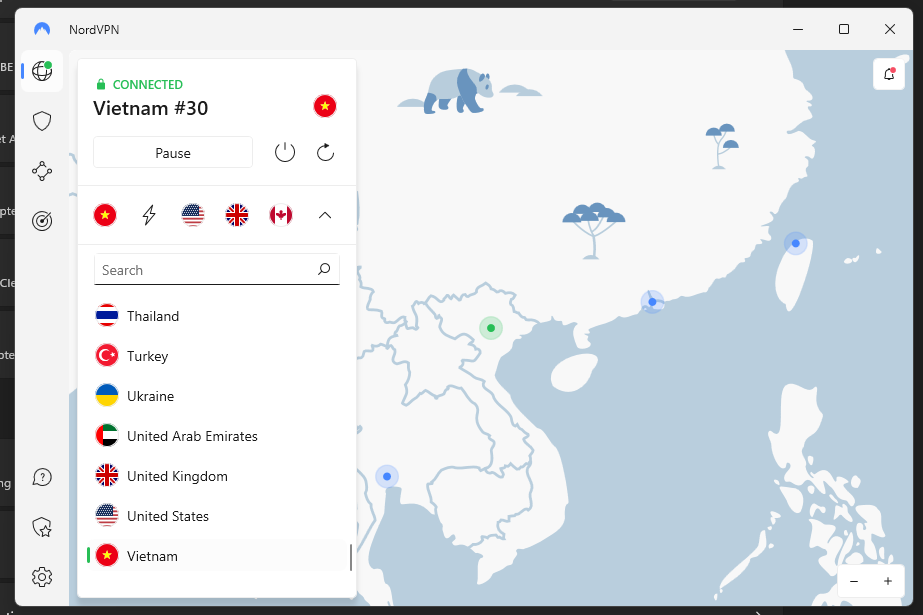This screenshot has height=615, width=923.
Task: Click the disconnect power icon
Action: (285, 152)
